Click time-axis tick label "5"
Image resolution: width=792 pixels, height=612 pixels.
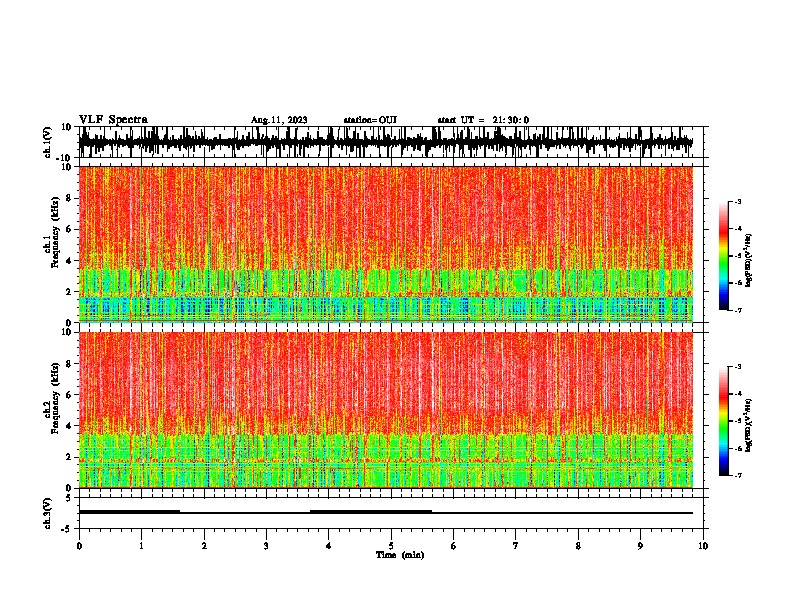[391, 546]
